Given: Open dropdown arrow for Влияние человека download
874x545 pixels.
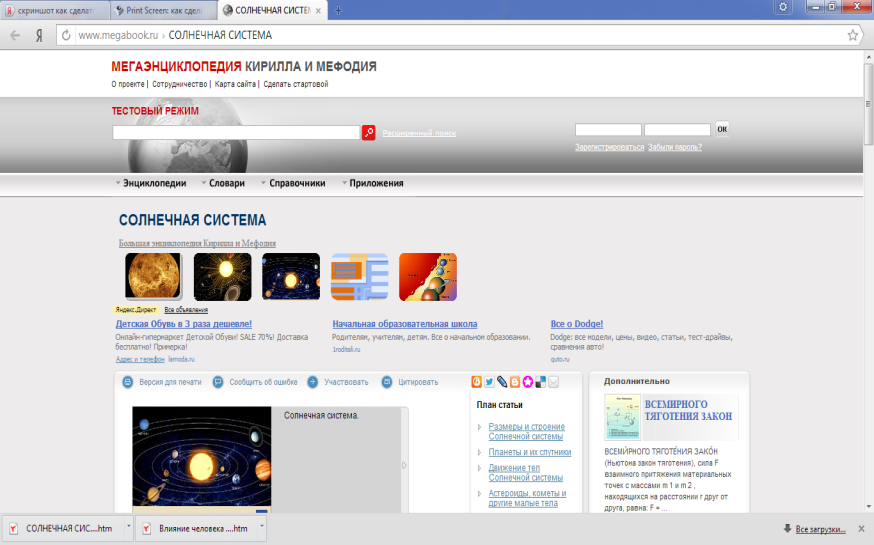Looking at the screenshot, I should (261, 526).
